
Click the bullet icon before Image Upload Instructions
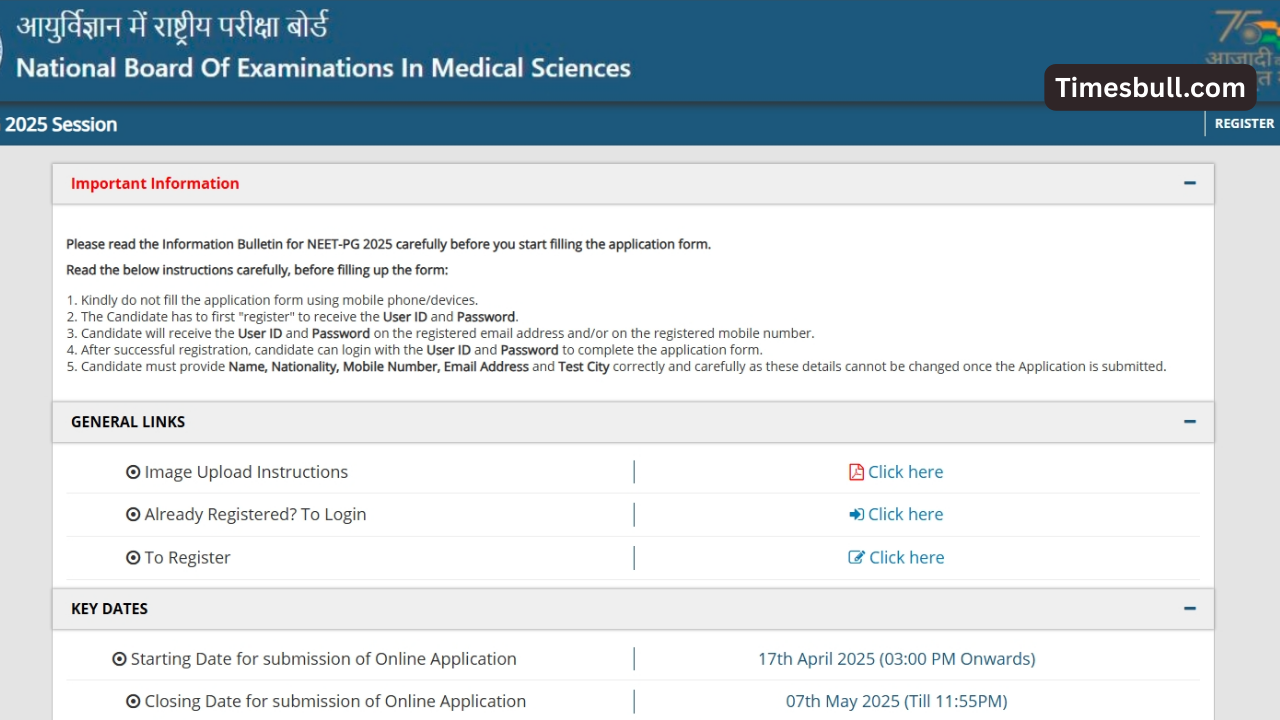tap(133, 472)
